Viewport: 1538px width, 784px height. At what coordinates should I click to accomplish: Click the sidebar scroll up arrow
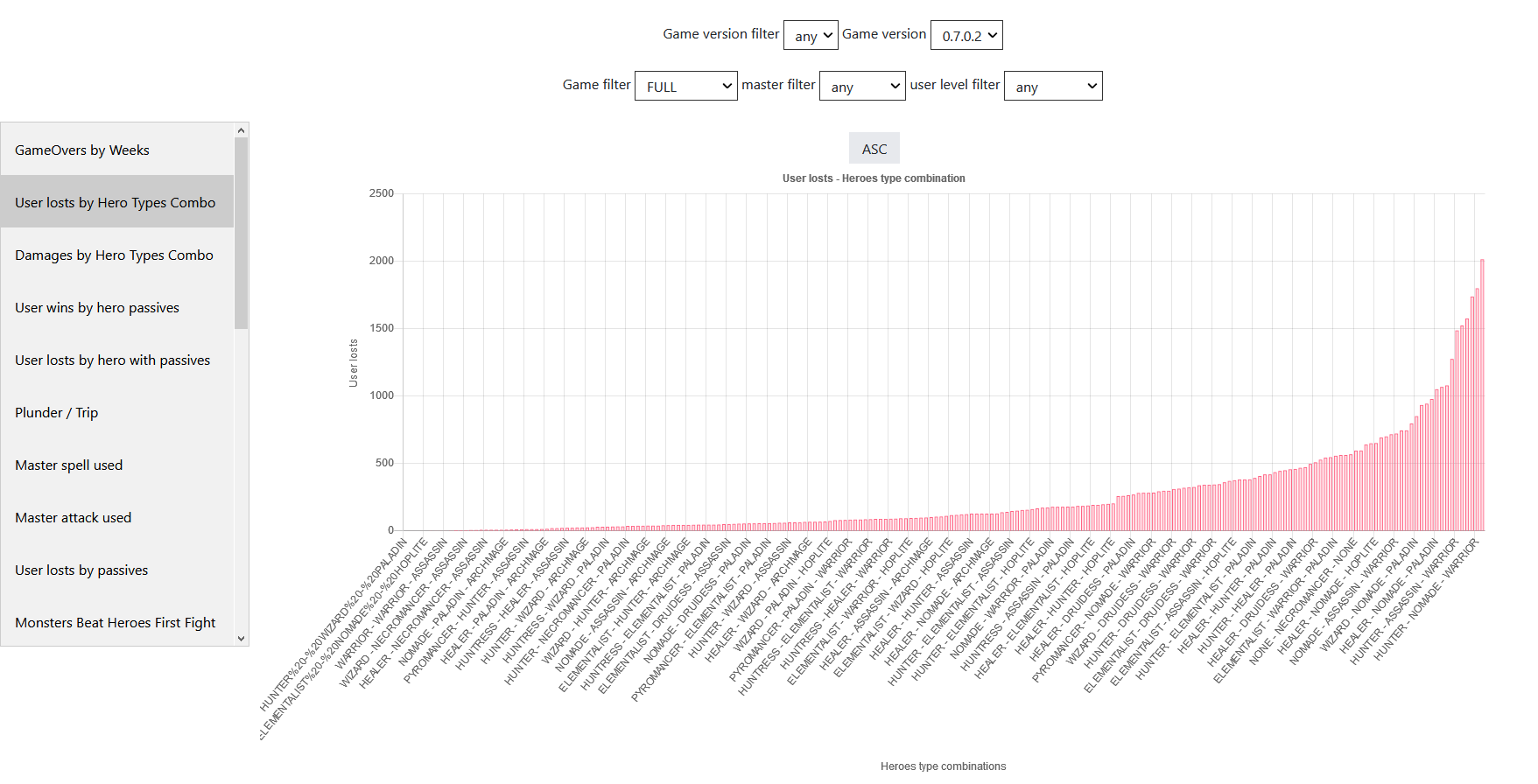pos(242,130)
